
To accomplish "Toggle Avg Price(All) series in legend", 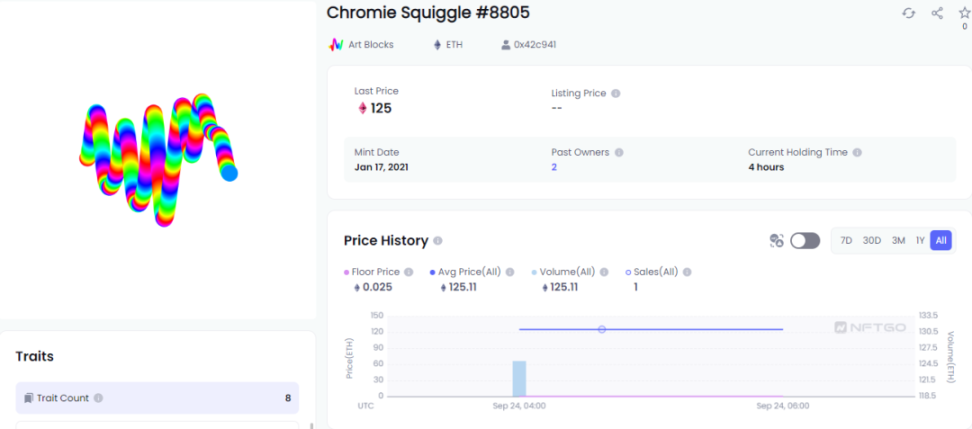I will click(466, 272).
